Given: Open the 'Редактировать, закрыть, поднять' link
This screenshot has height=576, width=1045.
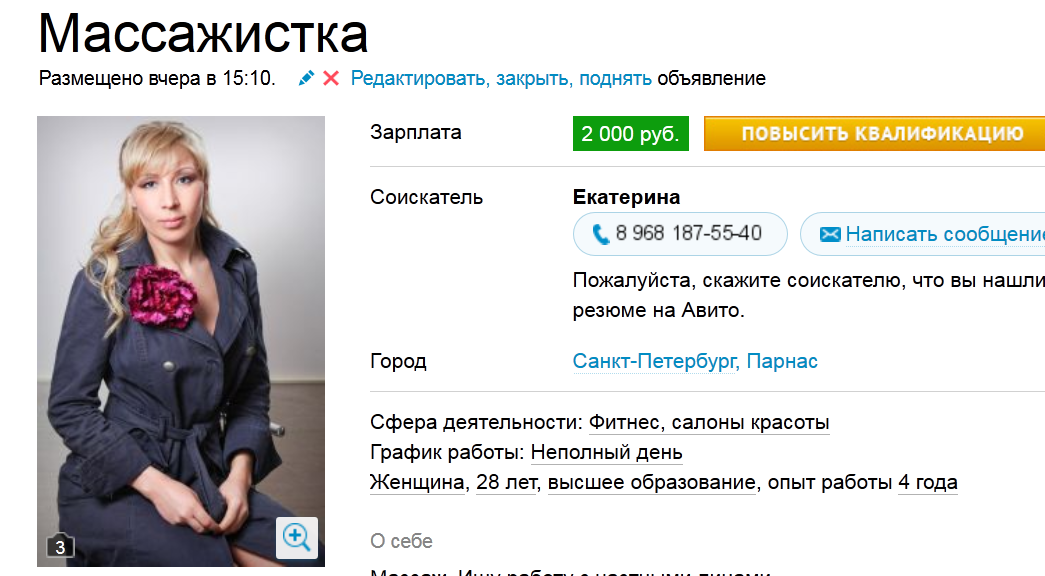Looking at the screenshot, I should (501, 79).
